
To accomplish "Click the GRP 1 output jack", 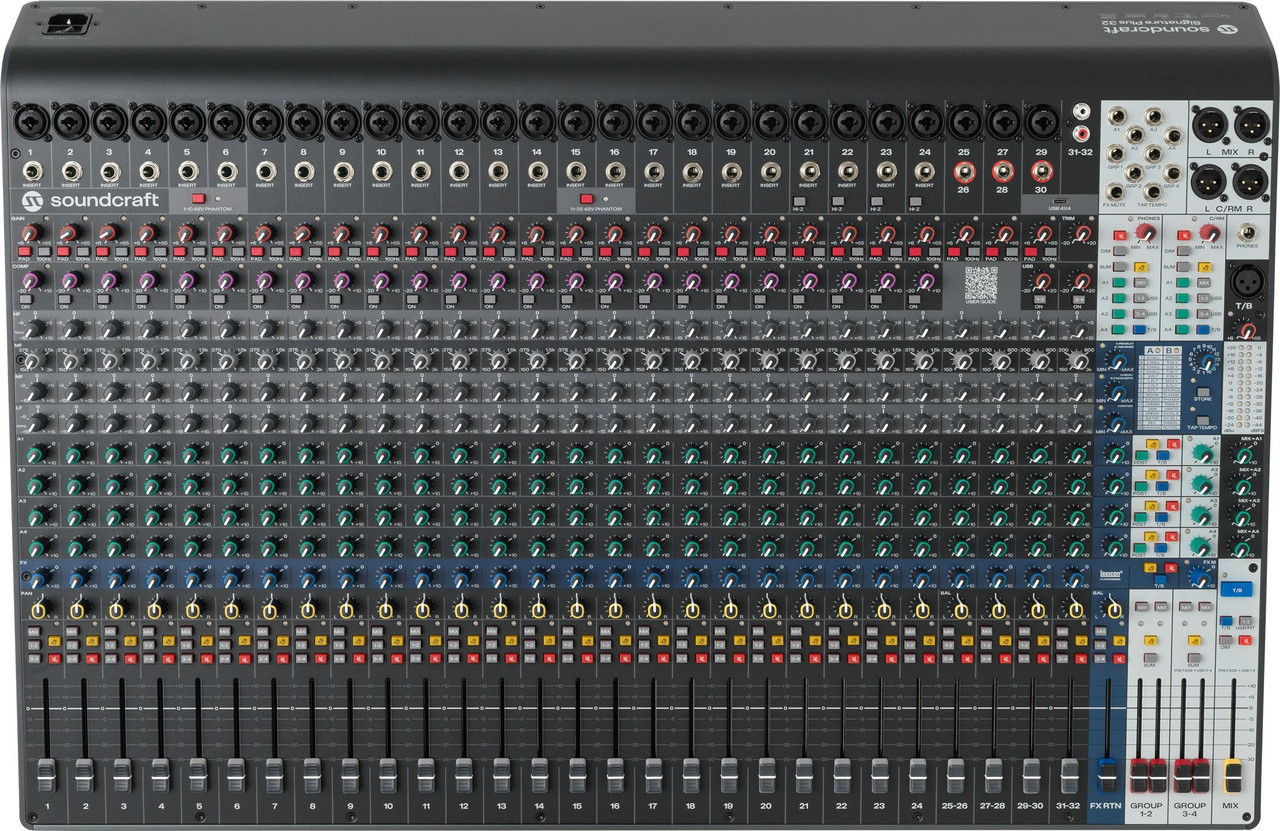I will [x=1116, y=153].
